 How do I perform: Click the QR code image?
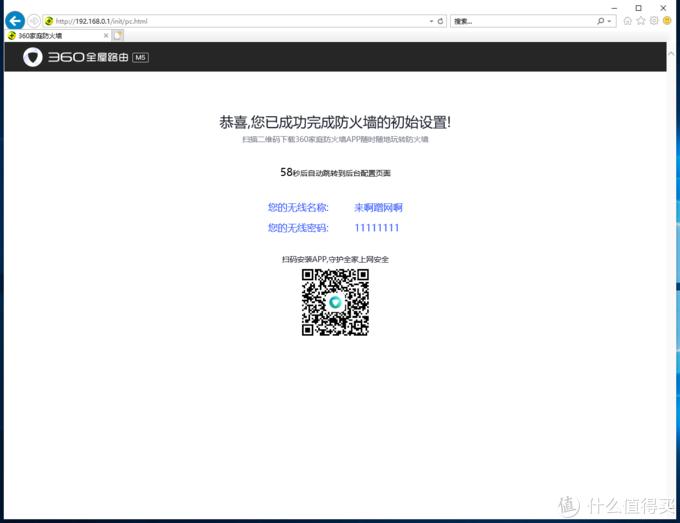[x=335, y=302]
